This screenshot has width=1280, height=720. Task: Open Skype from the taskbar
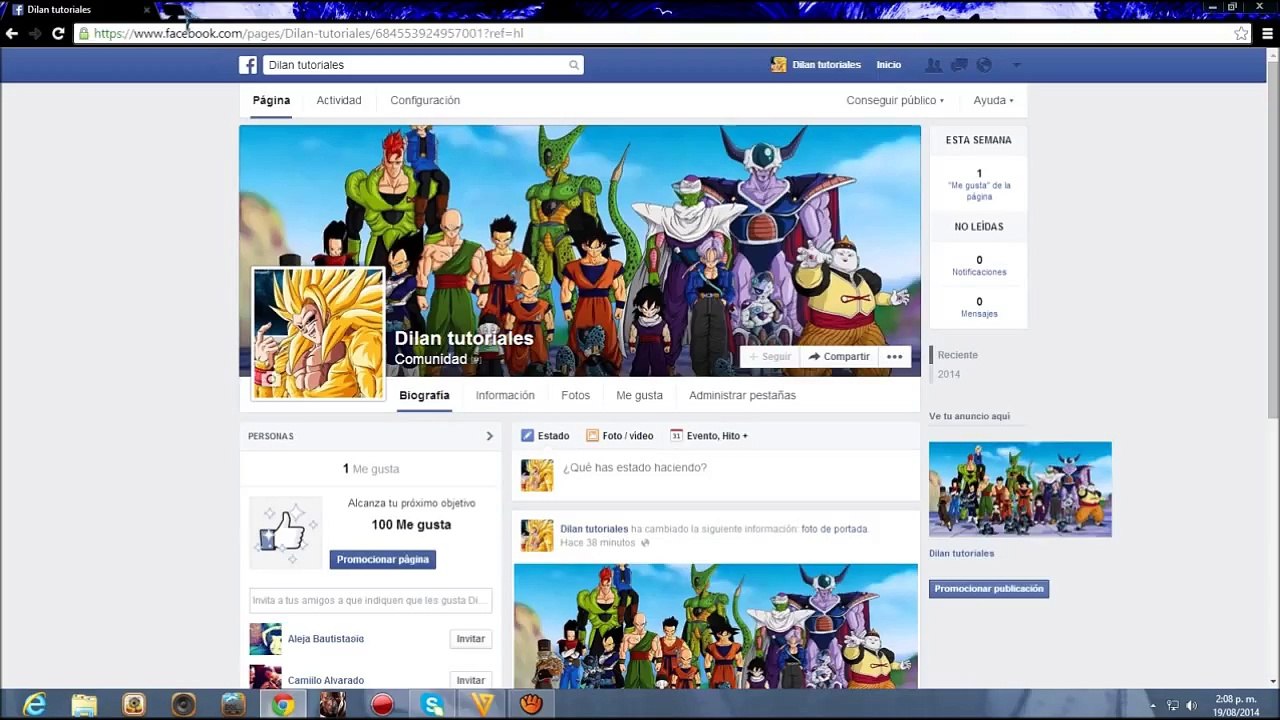pos(433,705)
